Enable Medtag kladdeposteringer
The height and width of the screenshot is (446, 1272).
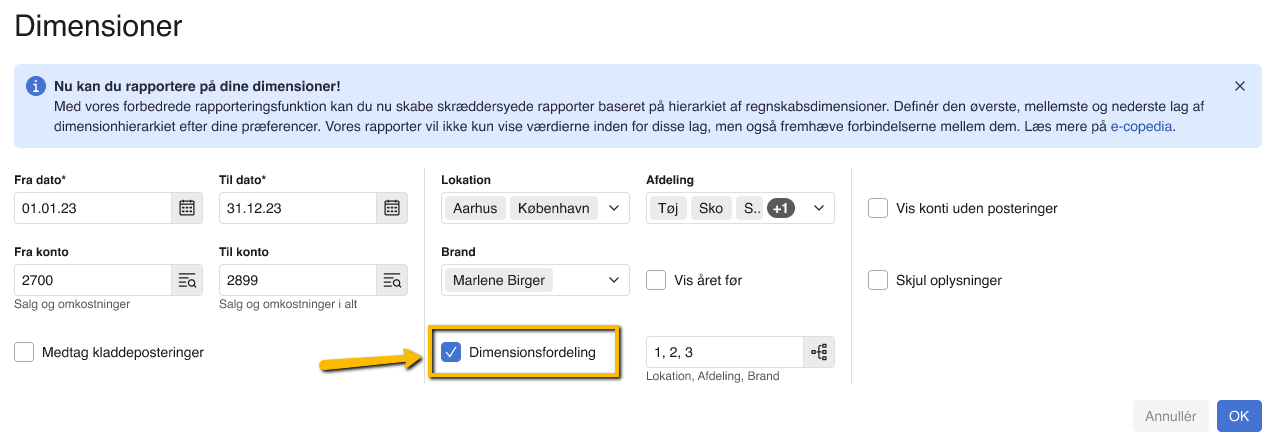click(x=24, y=352)
